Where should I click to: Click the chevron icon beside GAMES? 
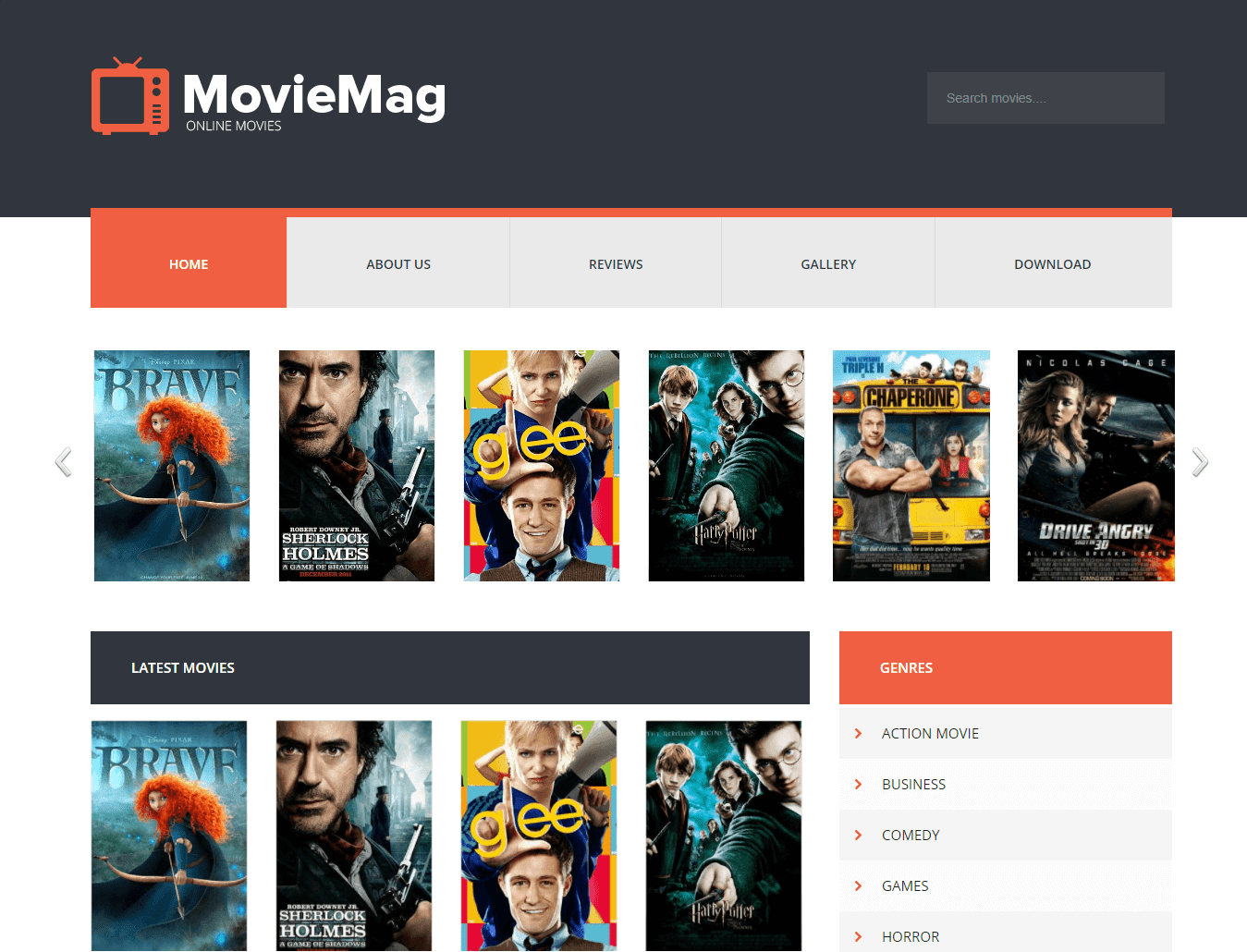pos(859,885)
